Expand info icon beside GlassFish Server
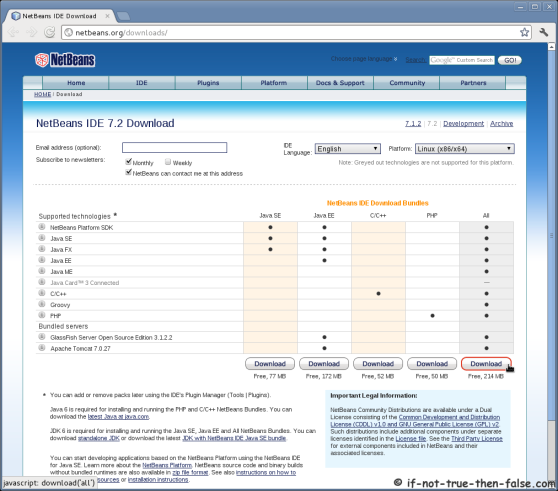The width and height of the screenshot is (558, 491). 42,337
